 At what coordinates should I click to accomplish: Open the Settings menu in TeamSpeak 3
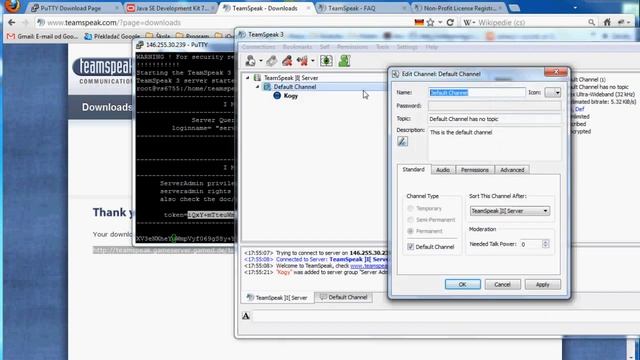407,47
